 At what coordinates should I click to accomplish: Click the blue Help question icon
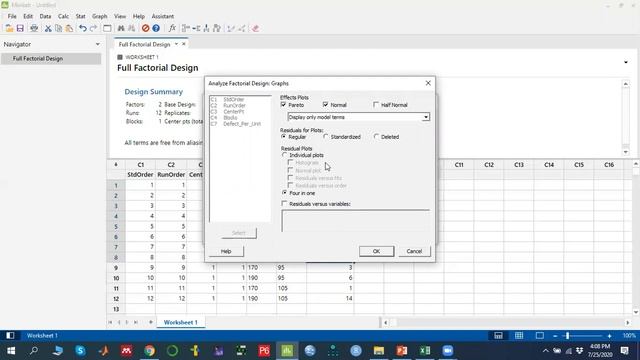click(x=156, y=28)
